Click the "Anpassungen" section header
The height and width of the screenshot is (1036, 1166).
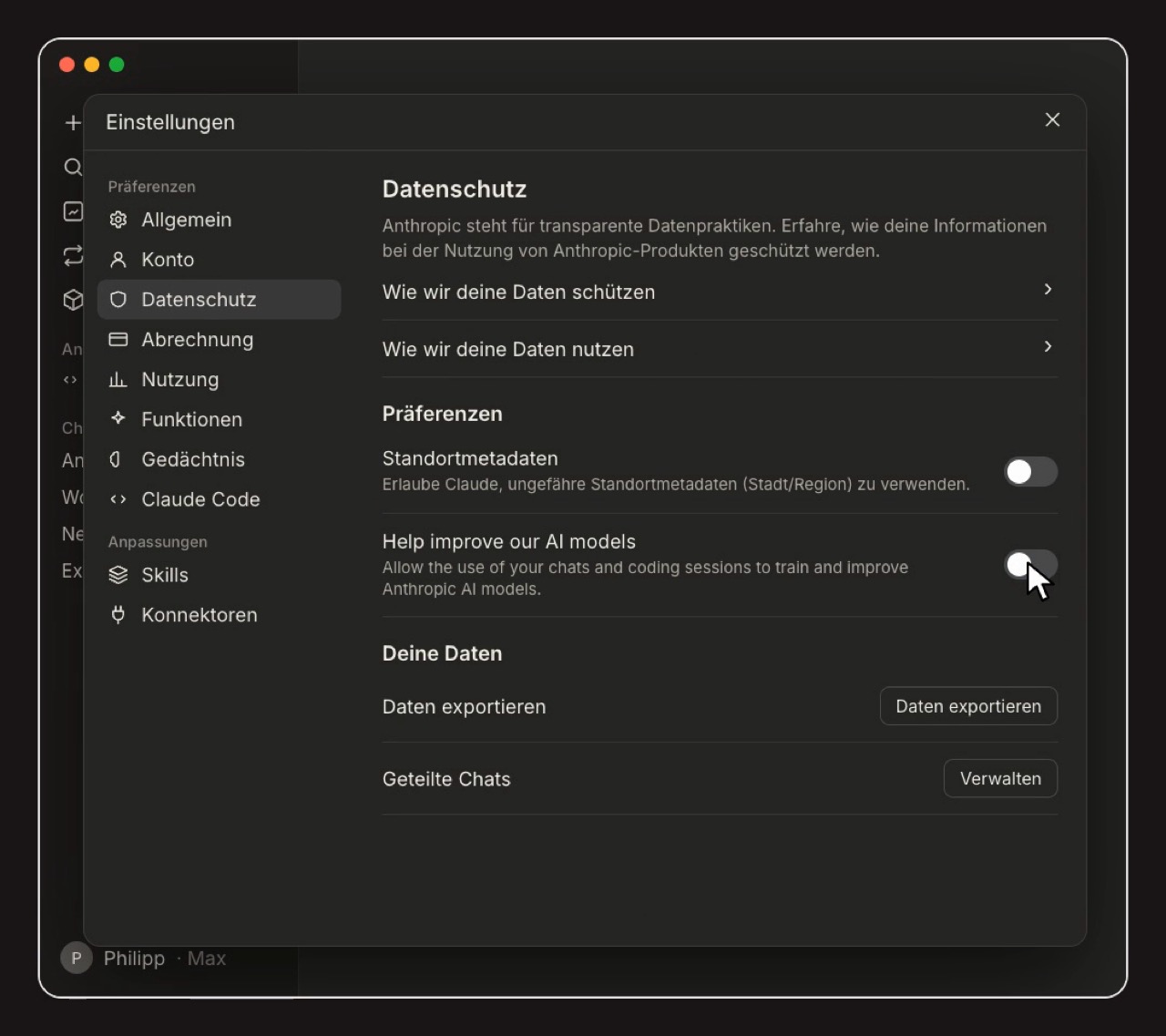[x=158, y=542]
